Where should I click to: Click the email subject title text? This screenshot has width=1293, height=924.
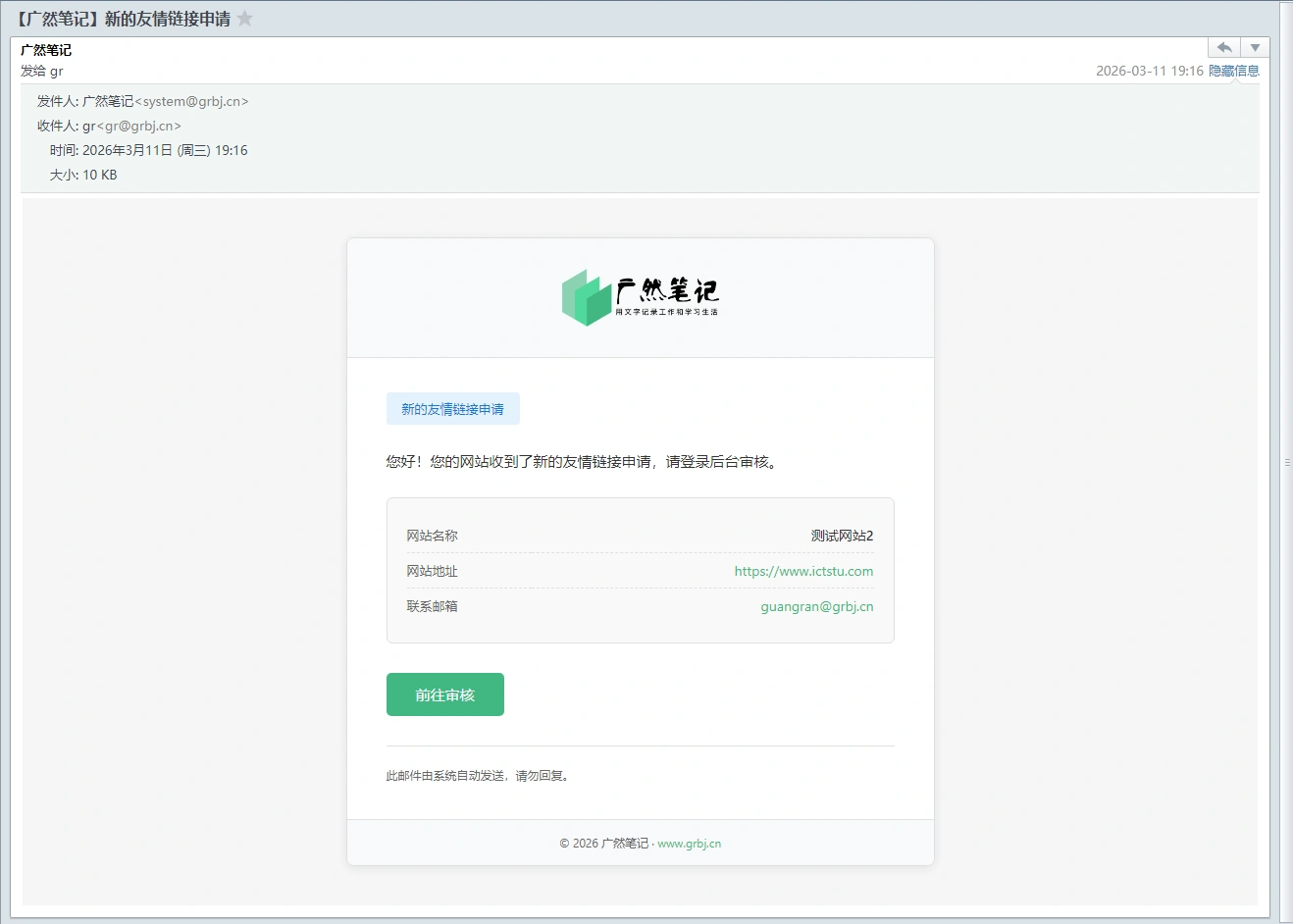(x=124, y=19)
